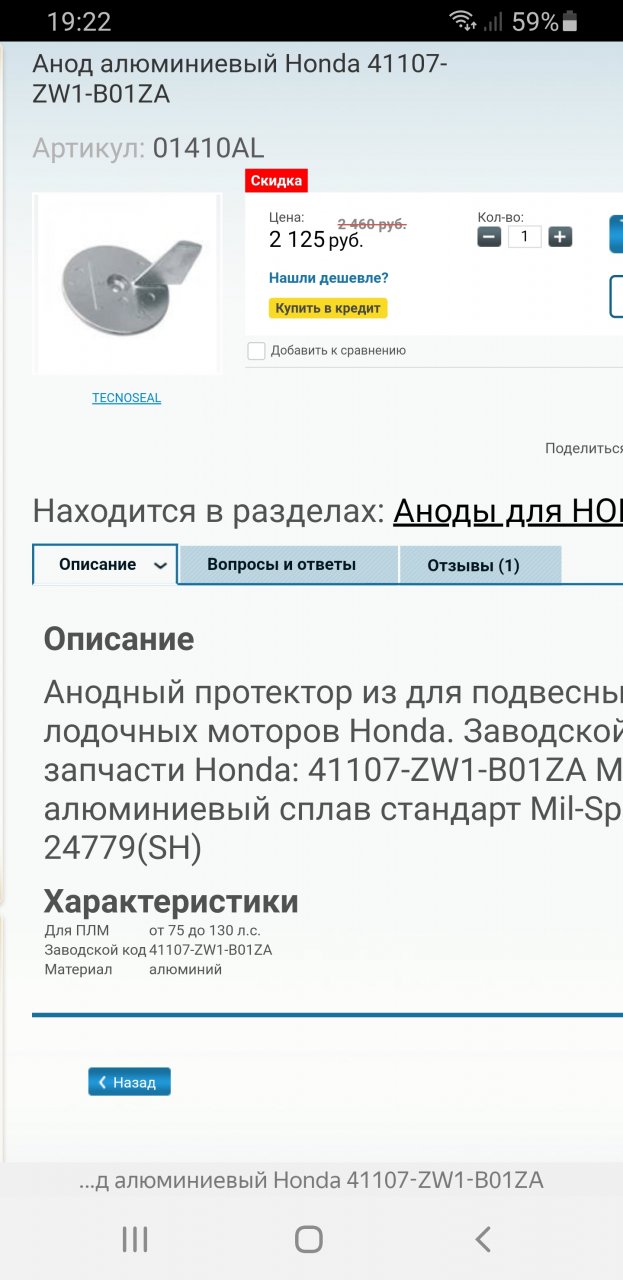Switch to the 'Вопросы и ответы' tab
This screenshot has width=623, height=1280.
click(281, 565)
